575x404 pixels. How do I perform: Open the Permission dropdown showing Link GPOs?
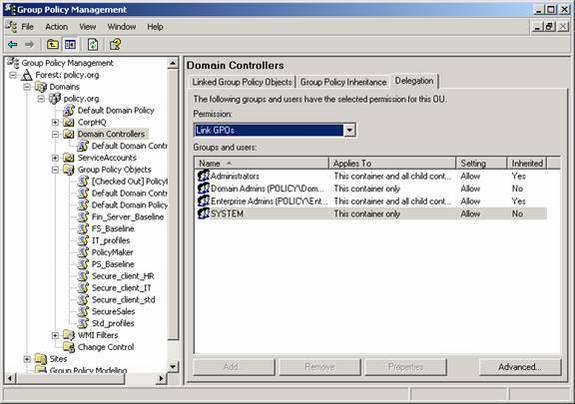(x=275, y=130)
